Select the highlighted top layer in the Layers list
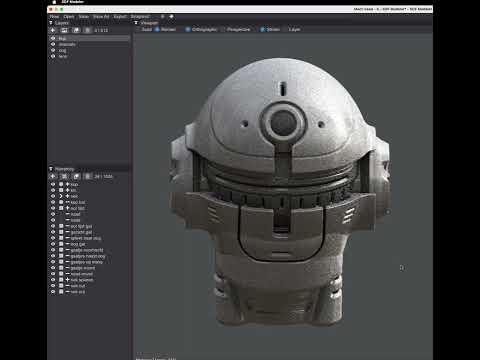Image resolution: width=480 pixels, height=360 pixels. pyautogui.click(x=90, y=38)
